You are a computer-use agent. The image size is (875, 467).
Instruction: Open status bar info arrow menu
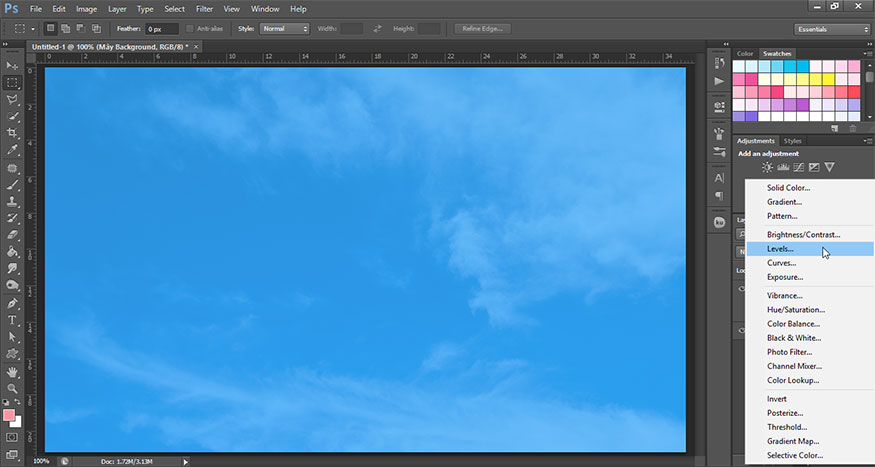pos(186,461)
